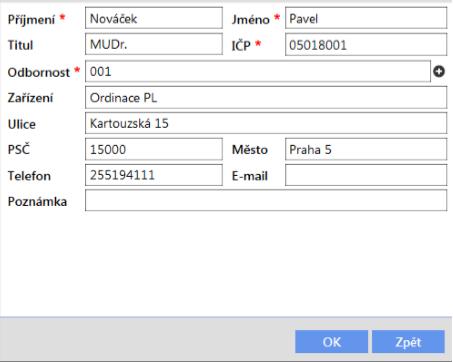Click the PSČ field with 15000
Image resolution: width=453 pixels, height=362 pixels.
pos(154,149)
